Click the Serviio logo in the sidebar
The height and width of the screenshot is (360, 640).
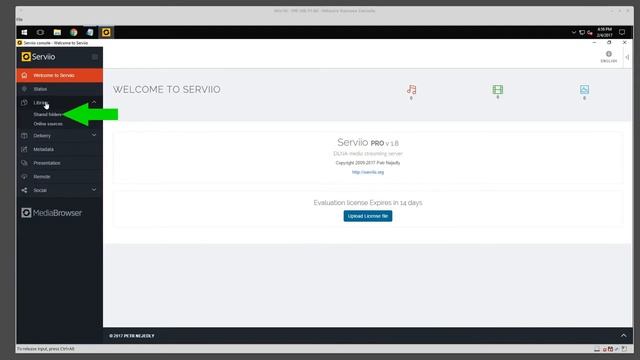tap(38, 57)
